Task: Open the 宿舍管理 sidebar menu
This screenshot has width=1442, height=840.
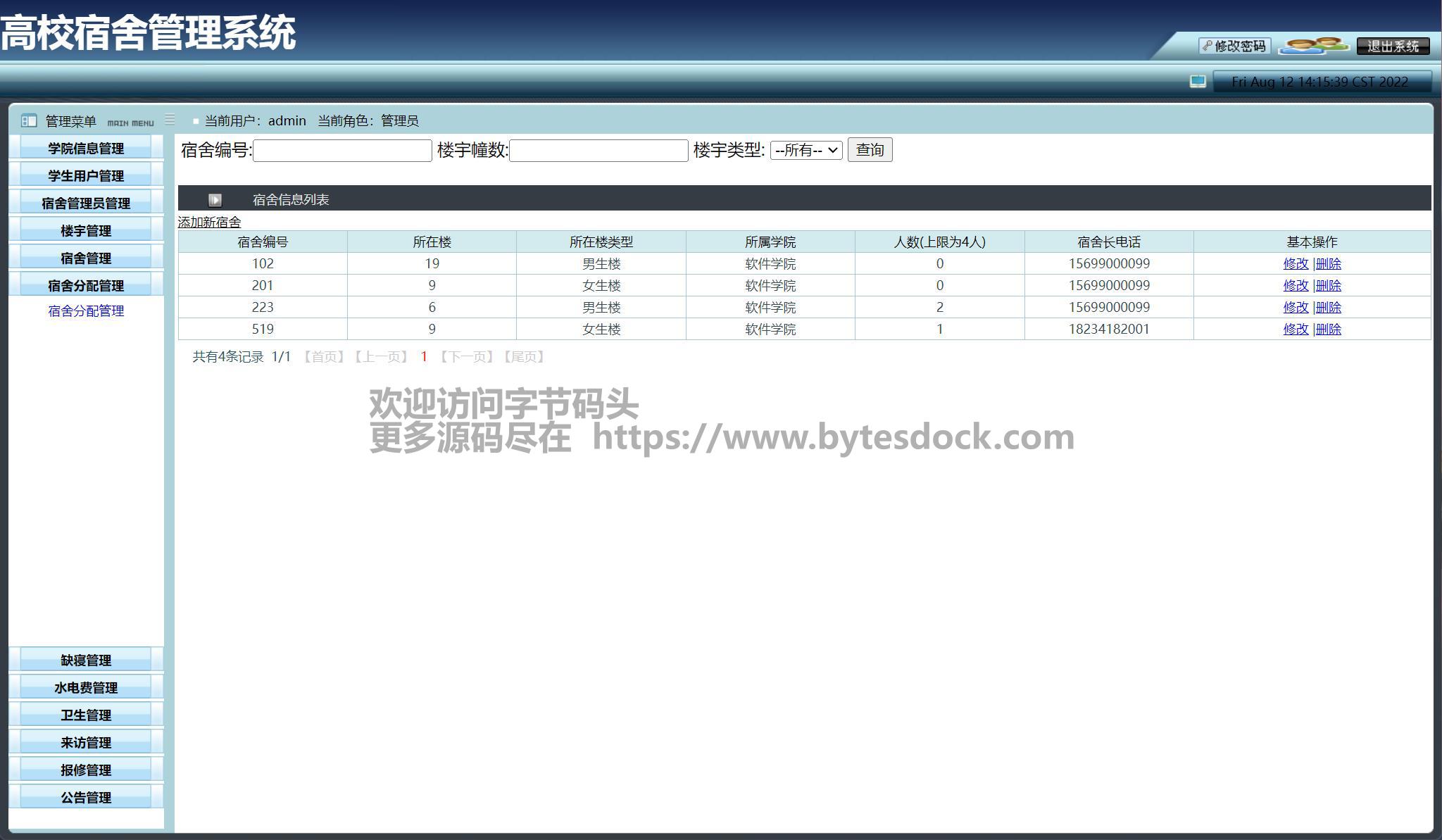Action: coord(86,258)
